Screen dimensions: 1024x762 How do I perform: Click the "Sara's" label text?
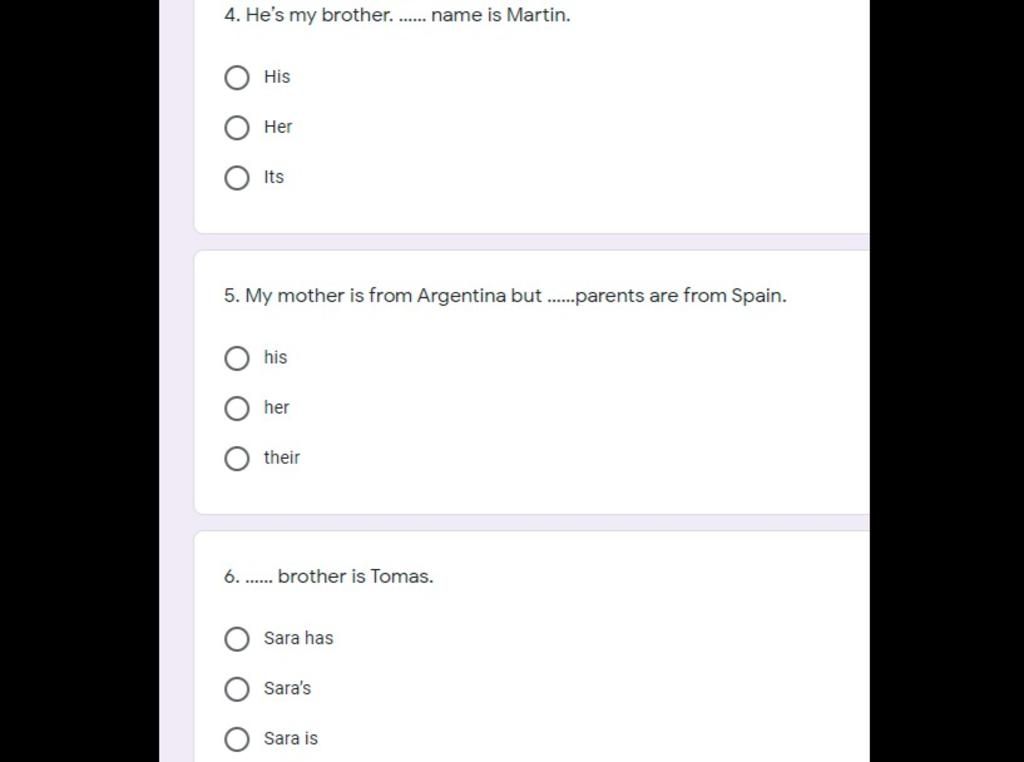point(287,688)
